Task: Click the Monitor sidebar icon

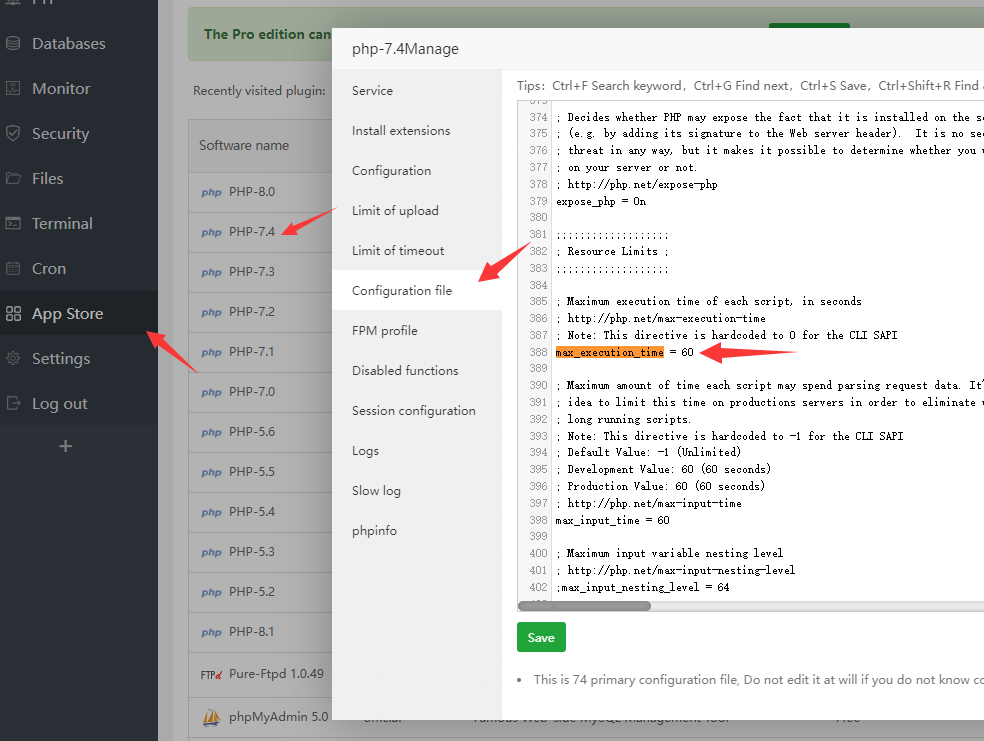Action: point(13,88)
